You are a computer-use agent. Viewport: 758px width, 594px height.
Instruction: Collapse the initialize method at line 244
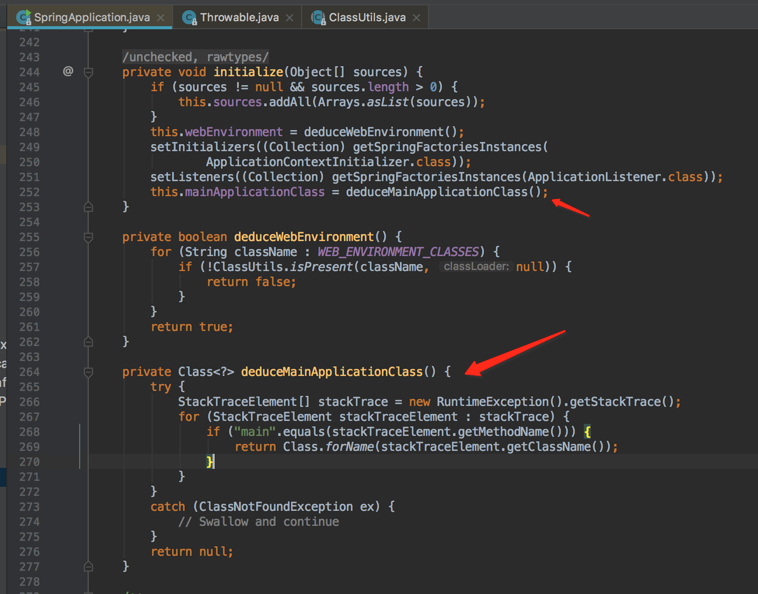pos(89,72)
